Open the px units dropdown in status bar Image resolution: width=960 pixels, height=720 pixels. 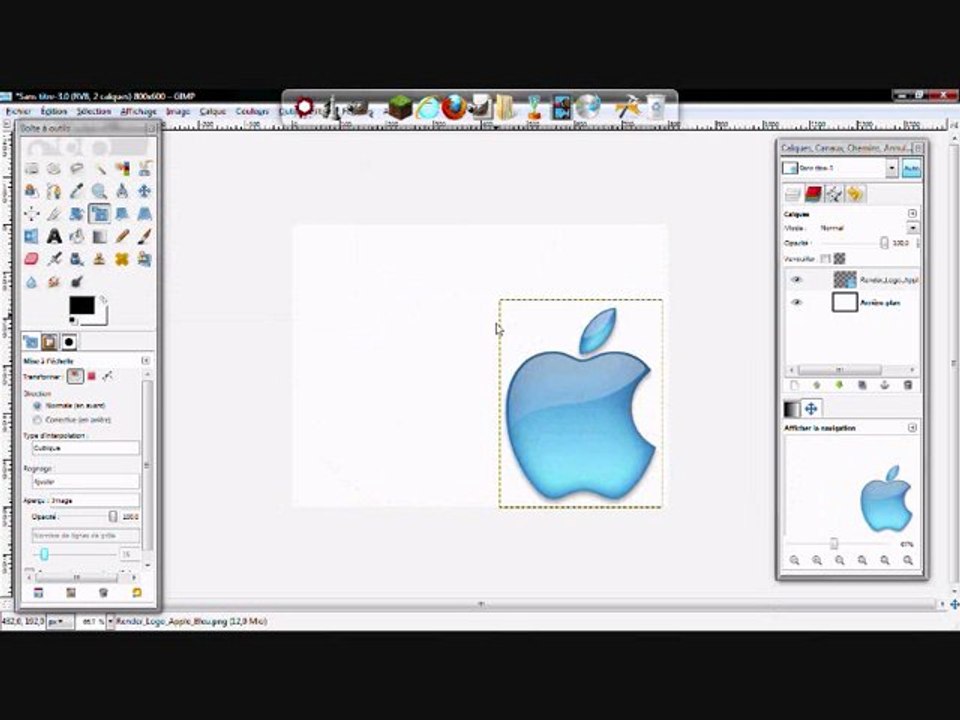click(x=60, y=621)
